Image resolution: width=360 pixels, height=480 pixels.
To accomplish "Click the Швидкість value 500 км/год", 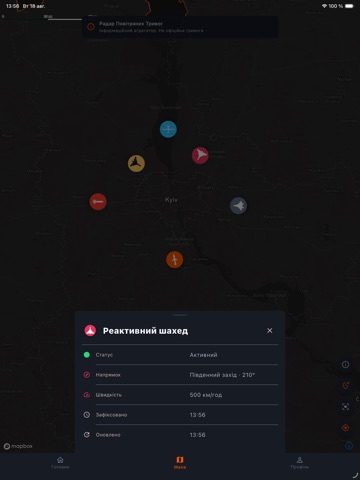I will [x=206, y=395].
